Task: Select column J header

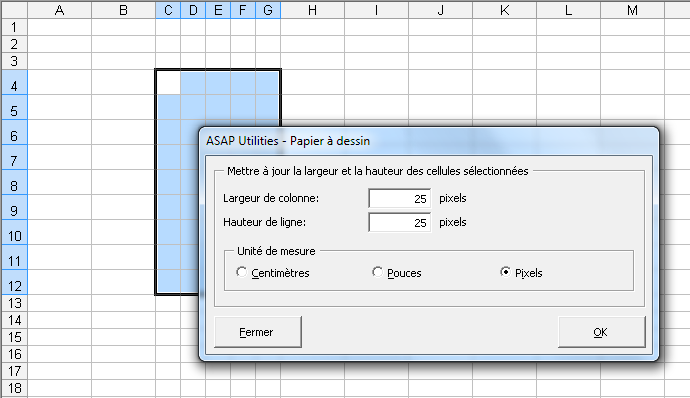Action: [440, 10]
